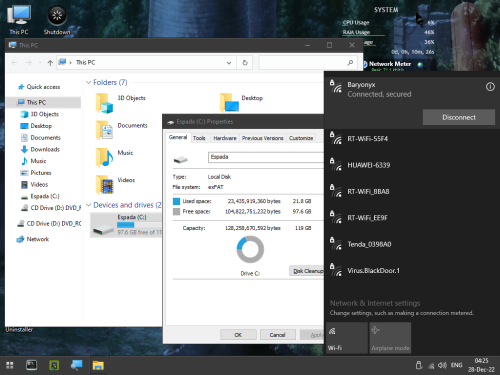Open the Start menu
Image resolution: width=500 pixels, height=375 pixels.
[x=10, y=365]
